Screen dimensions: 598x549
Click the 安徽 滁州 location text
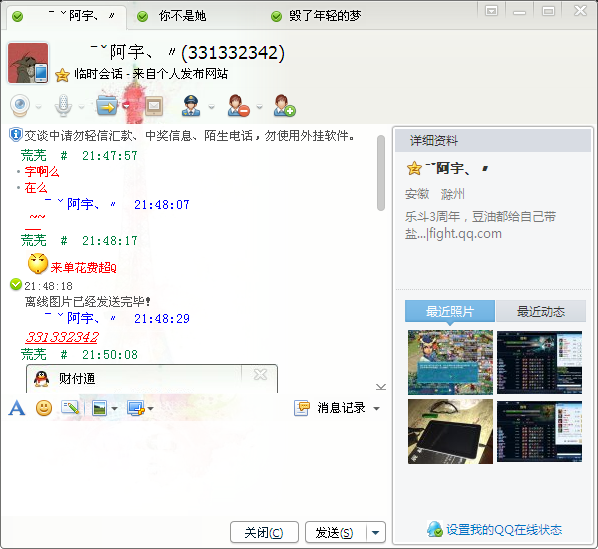(x=435, y=194)
